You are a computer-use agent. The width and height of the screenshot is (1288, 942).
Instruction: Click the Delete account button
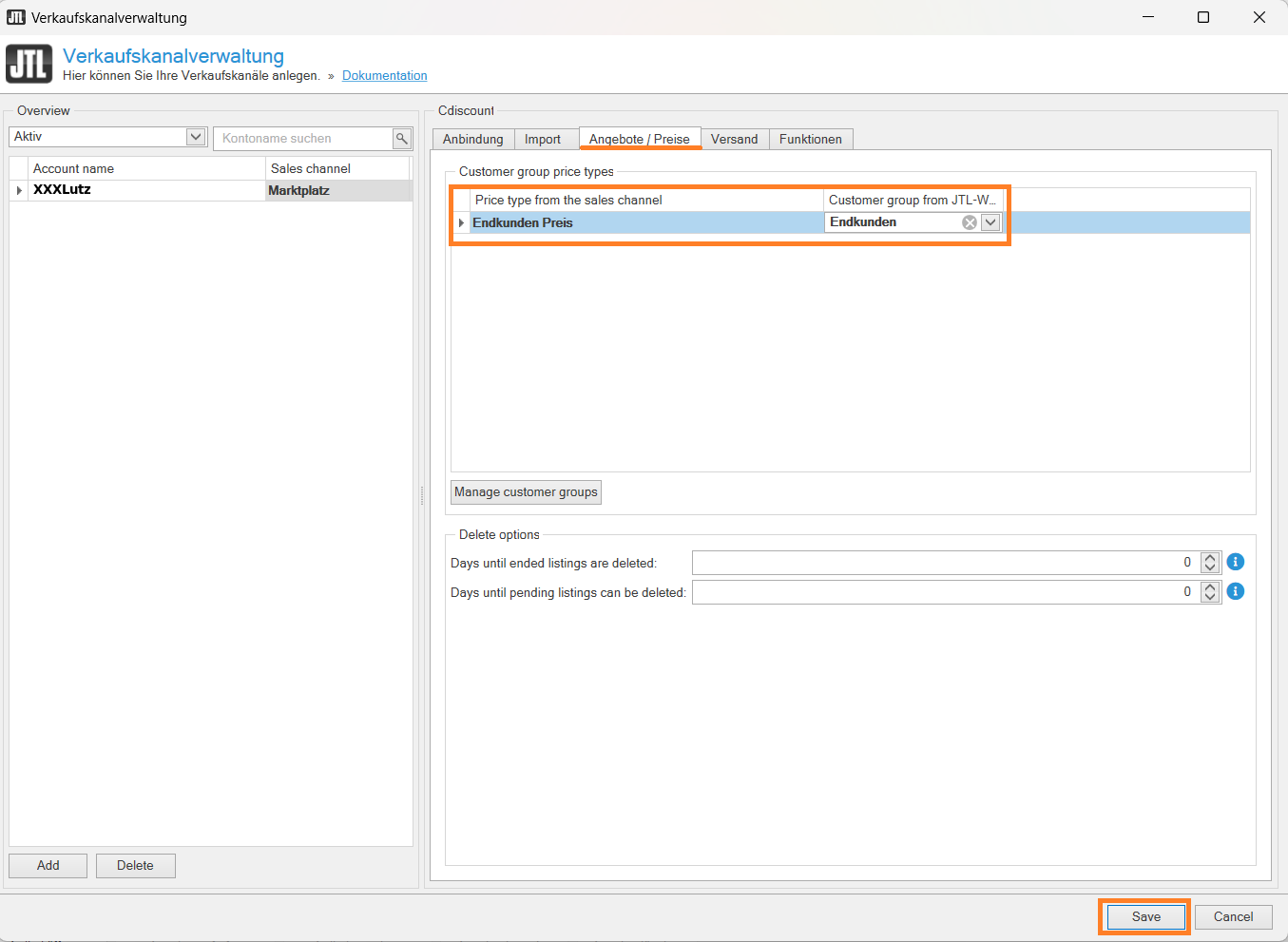(x=135, y=866)
